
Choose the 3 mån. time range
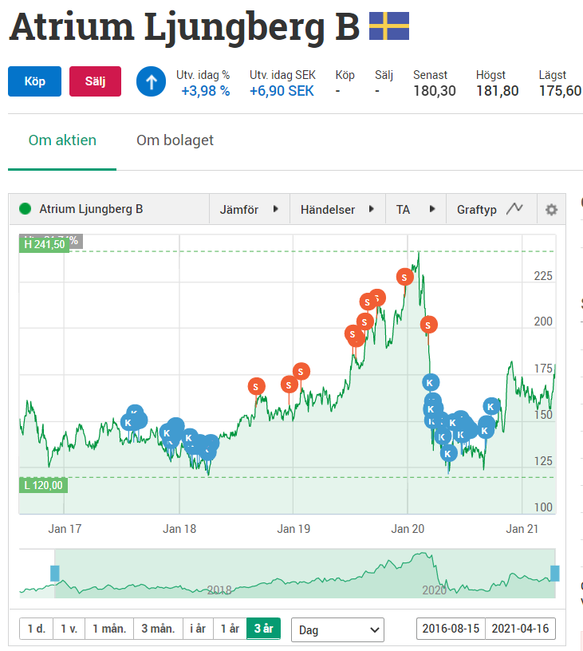pyautogui.click(x=158, y=629)
